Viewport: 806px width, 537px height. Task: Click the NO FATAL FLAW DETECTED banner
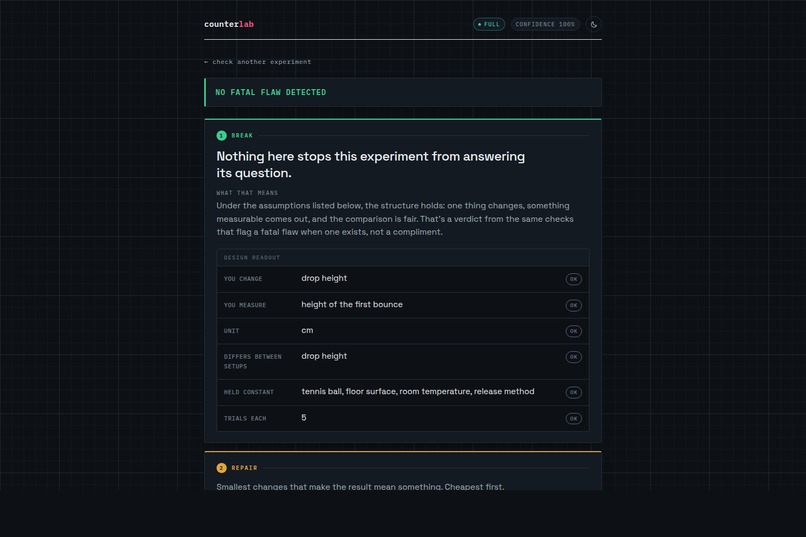(403, 92)
